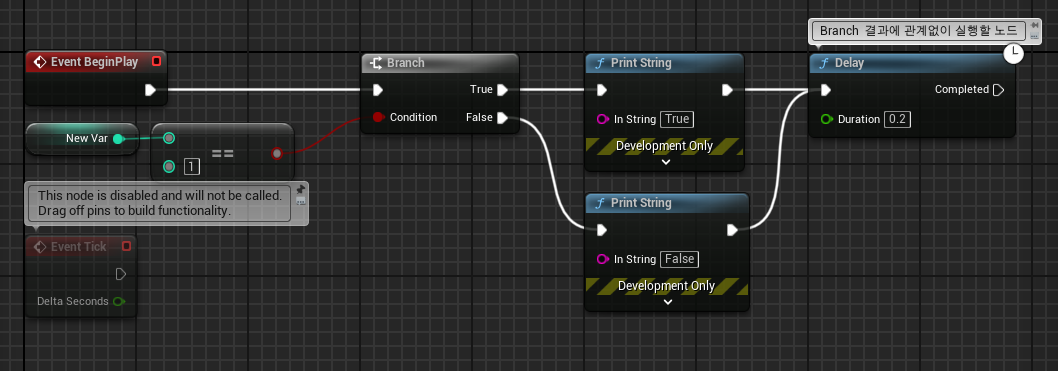The height and width of the screenshot is (371, 1058).
Task: Click the equals node value field 1
Action: tap(192, 167)
